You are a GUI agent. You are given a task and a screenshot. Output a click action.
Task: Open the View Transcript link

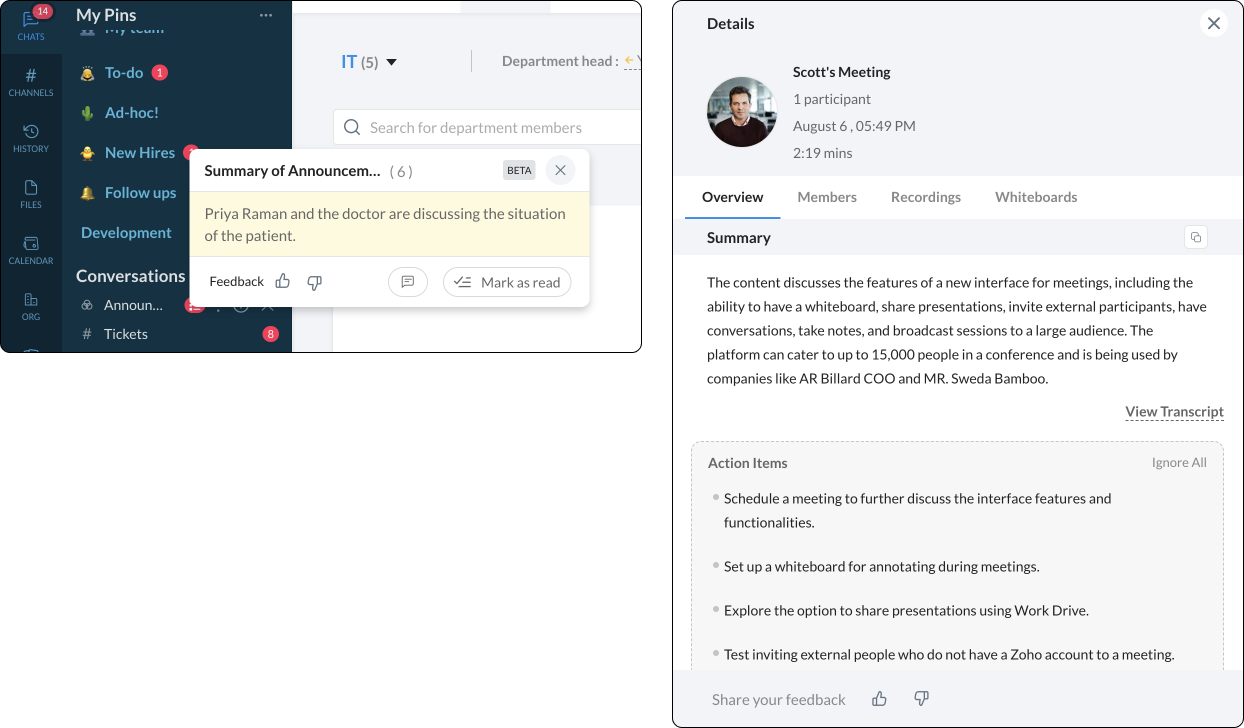1173,411
